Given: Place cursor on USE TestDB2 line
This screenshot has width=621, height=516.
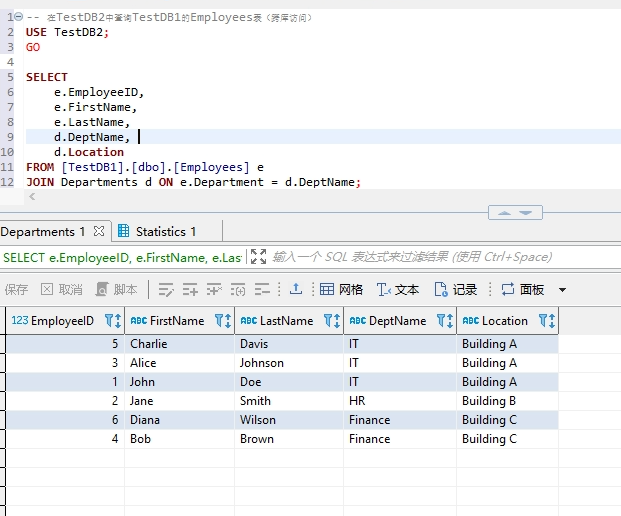Looking at the screenshot, I should coord(67,32).
